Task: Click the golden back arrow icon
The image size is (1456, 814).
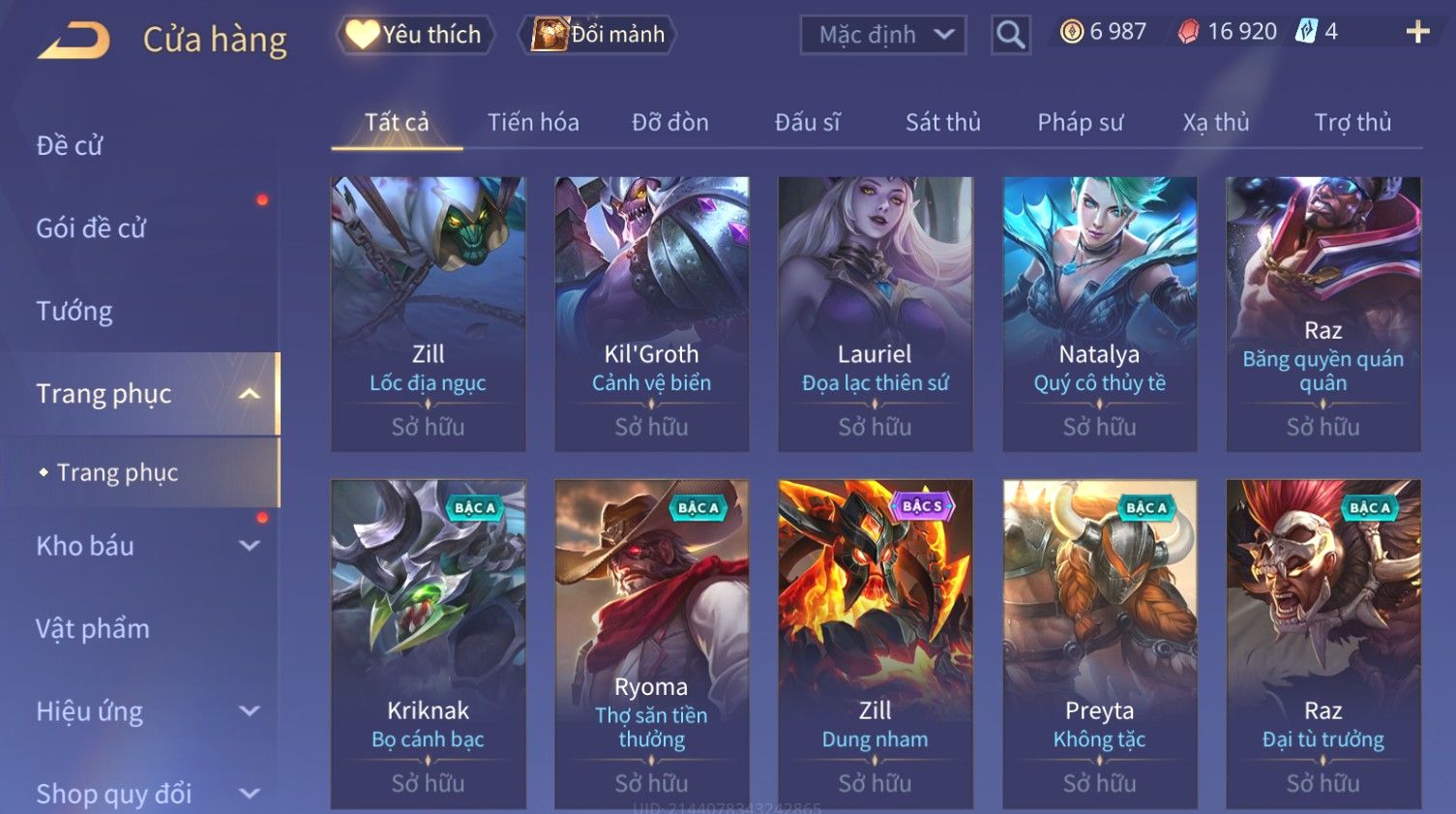Action: pos(74,41)
